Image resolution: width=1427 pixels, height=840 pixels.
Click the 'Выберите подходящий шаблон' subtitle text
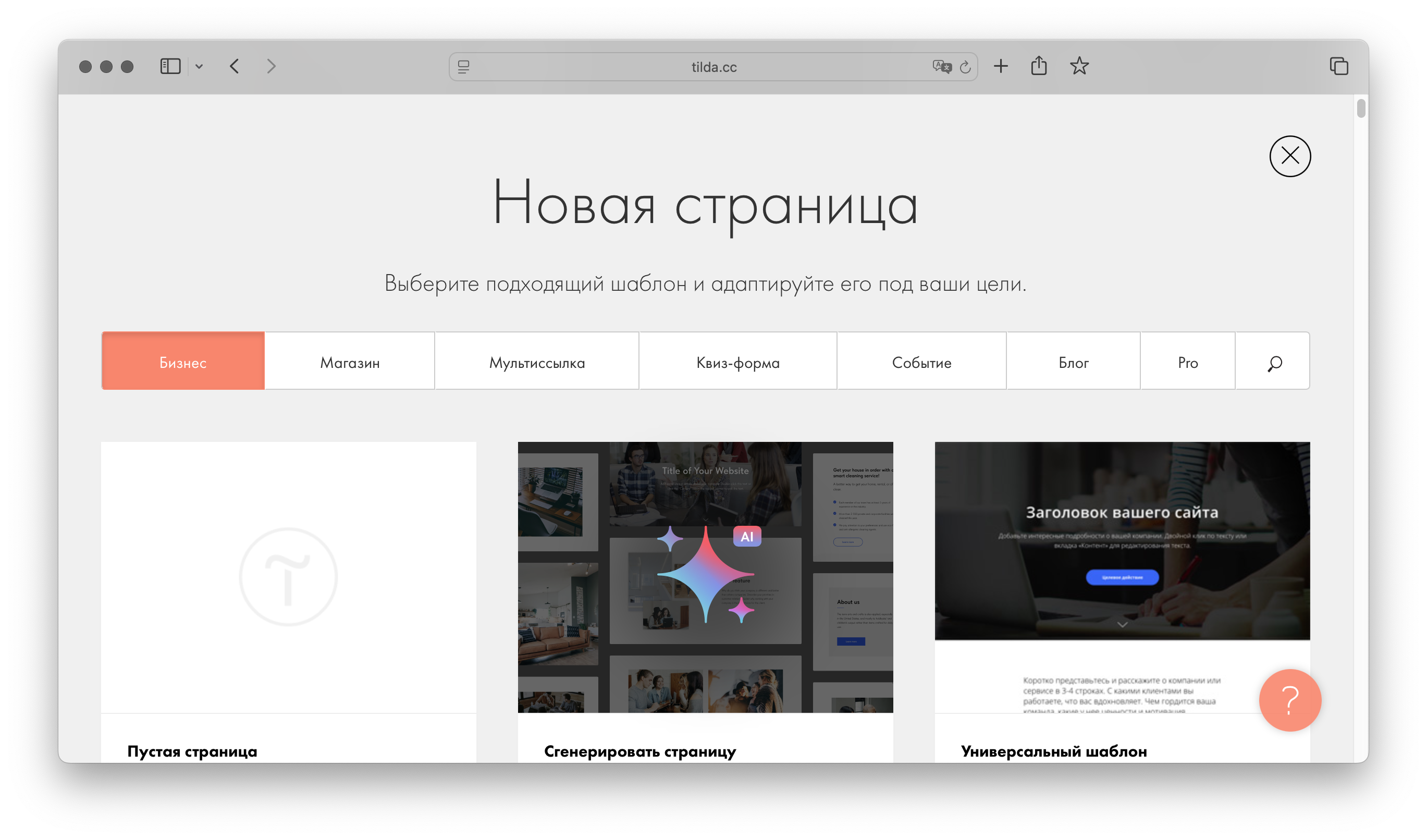[x=705, y=283]
